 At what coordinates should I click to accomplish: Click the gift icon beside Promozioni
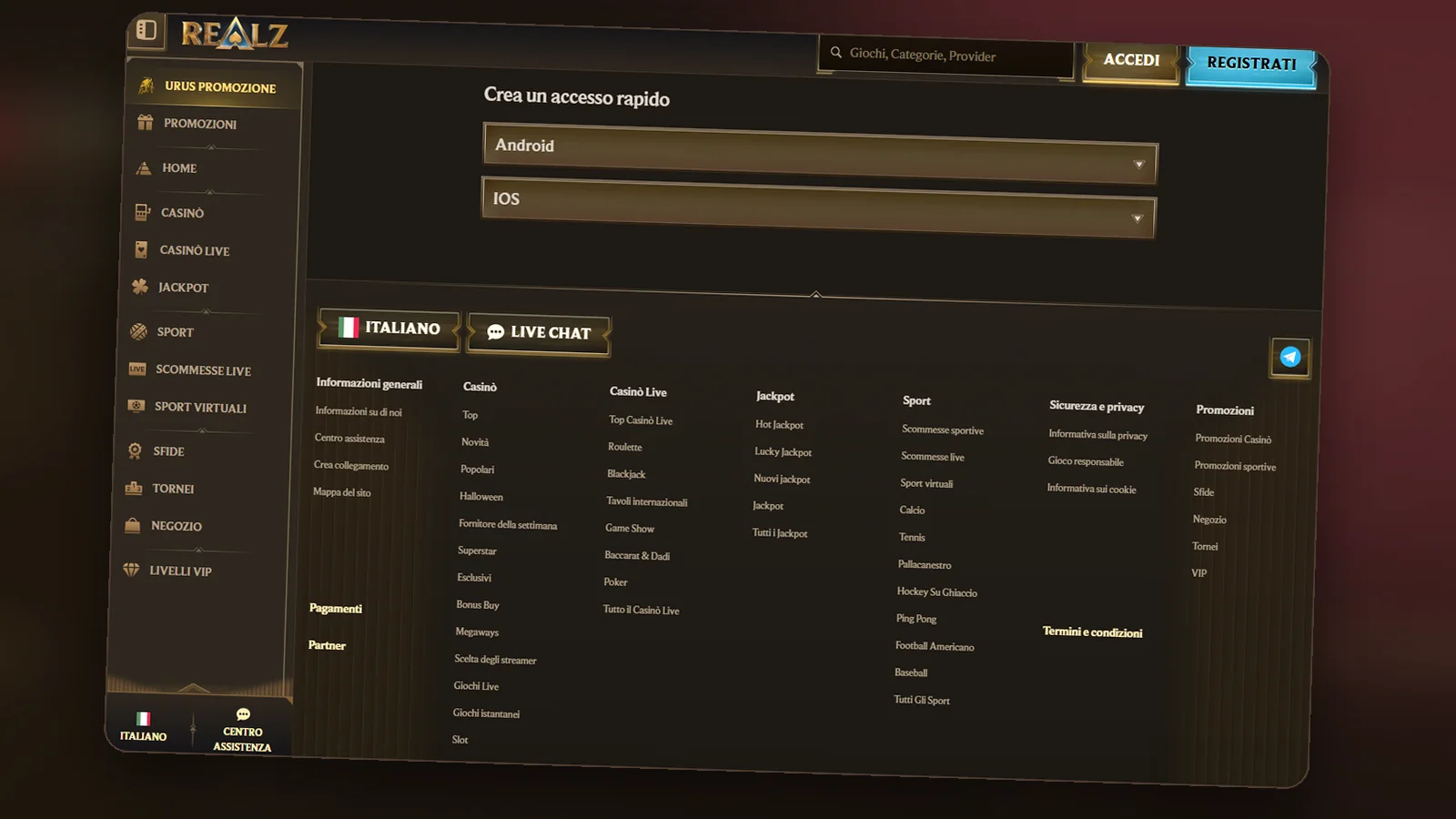pyautogui.click(x=145, y=122)
